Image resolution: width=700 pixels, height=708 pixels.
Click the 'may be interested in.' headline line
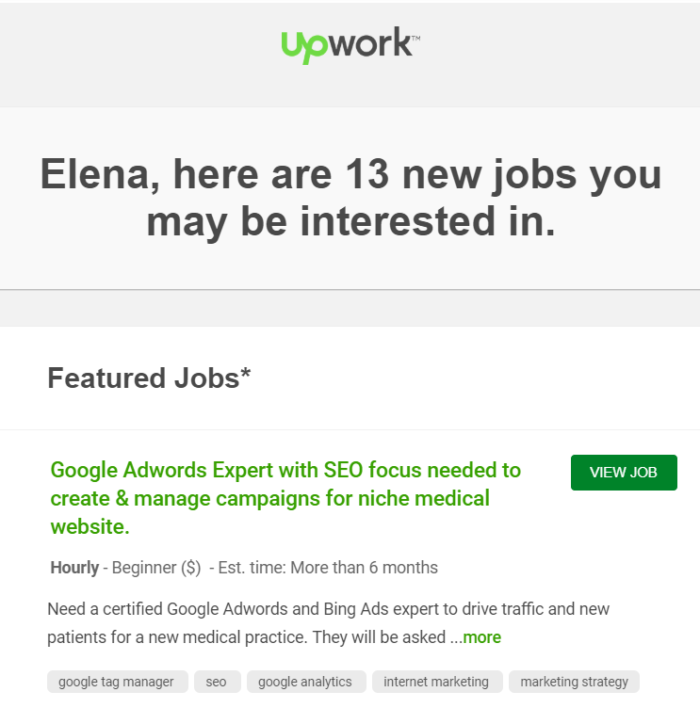pyautogui.click(x=350, y=221)
